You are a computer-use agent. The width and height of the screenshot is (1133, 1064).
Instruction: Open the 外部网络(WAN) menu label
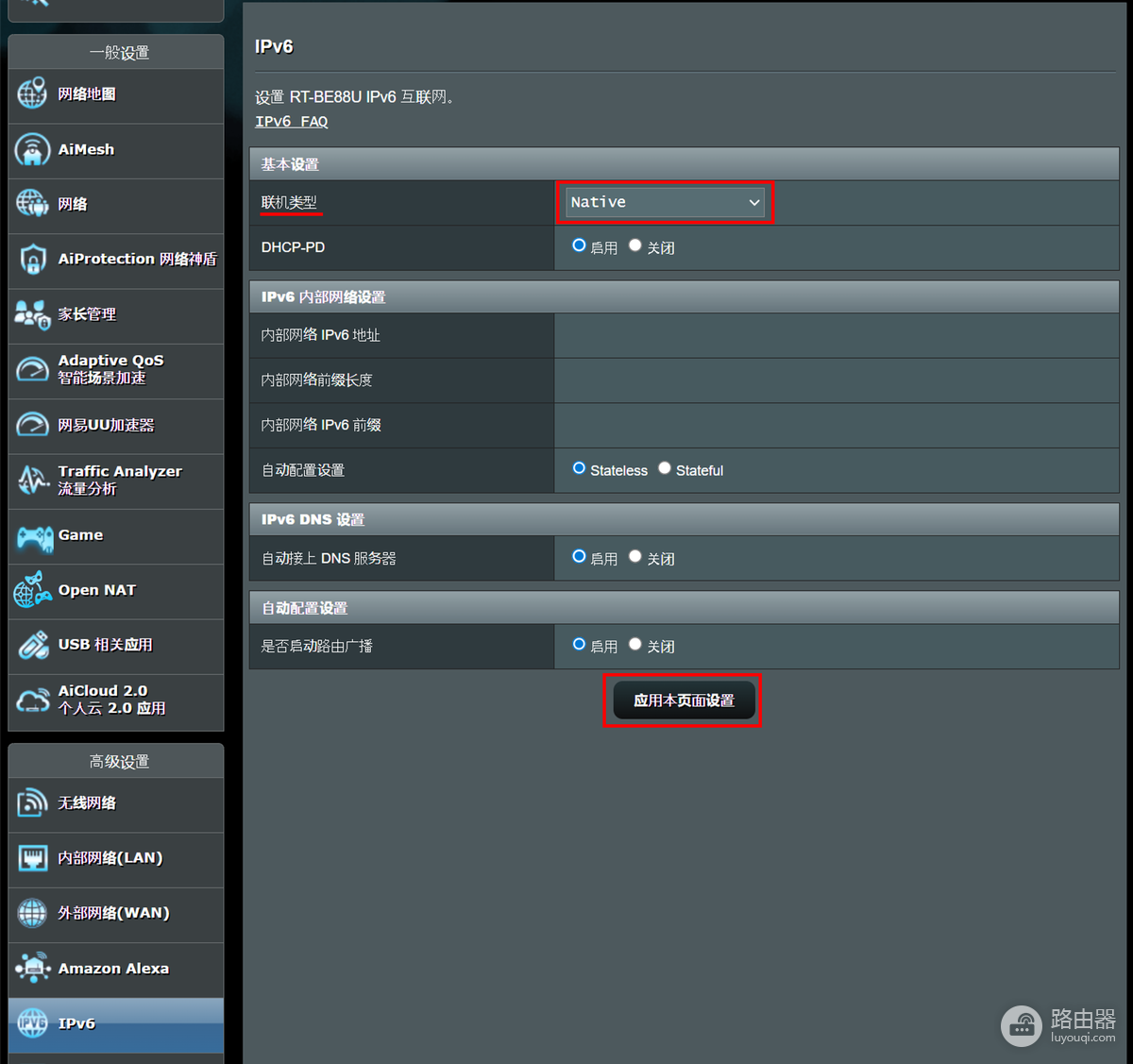[x=113, y=913]
